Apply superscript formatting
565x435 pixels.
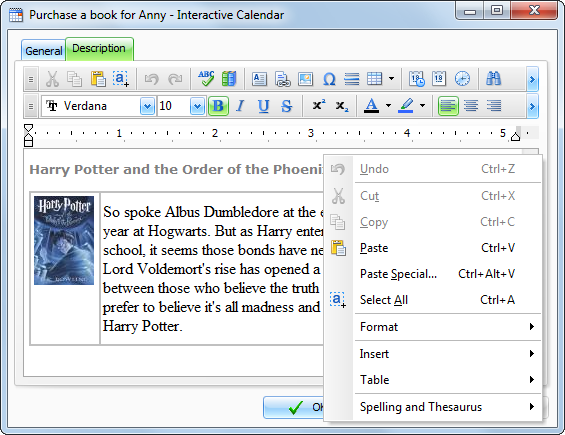319,105
